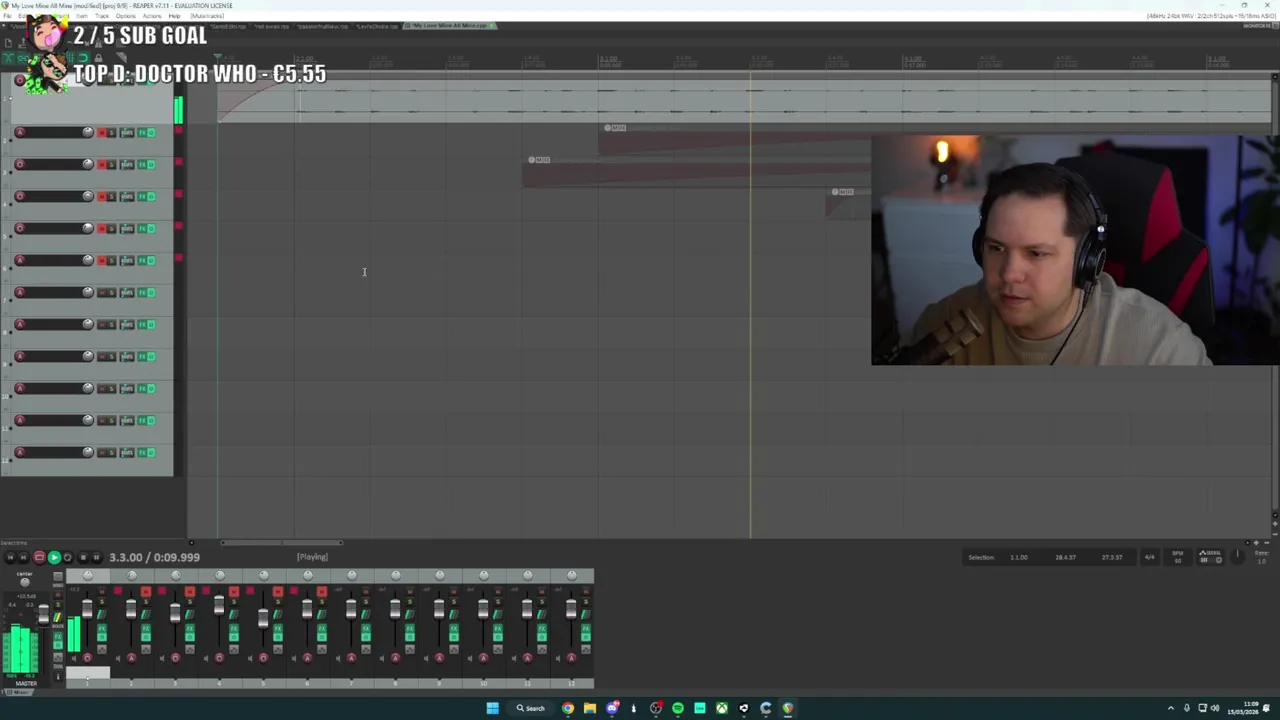
Task: Click mixer channel 7 FX button
Action: 366,628
